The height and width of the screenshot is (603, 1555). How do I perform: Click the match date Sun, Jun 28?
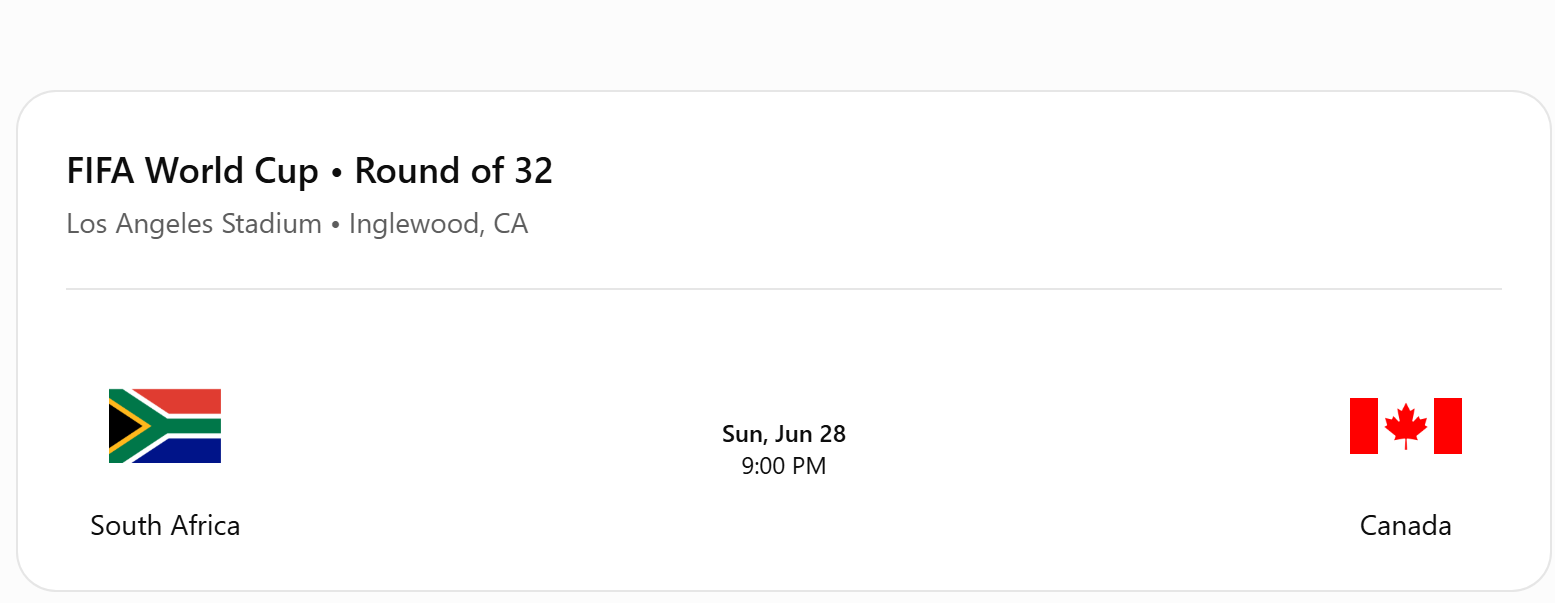[784, 434]
